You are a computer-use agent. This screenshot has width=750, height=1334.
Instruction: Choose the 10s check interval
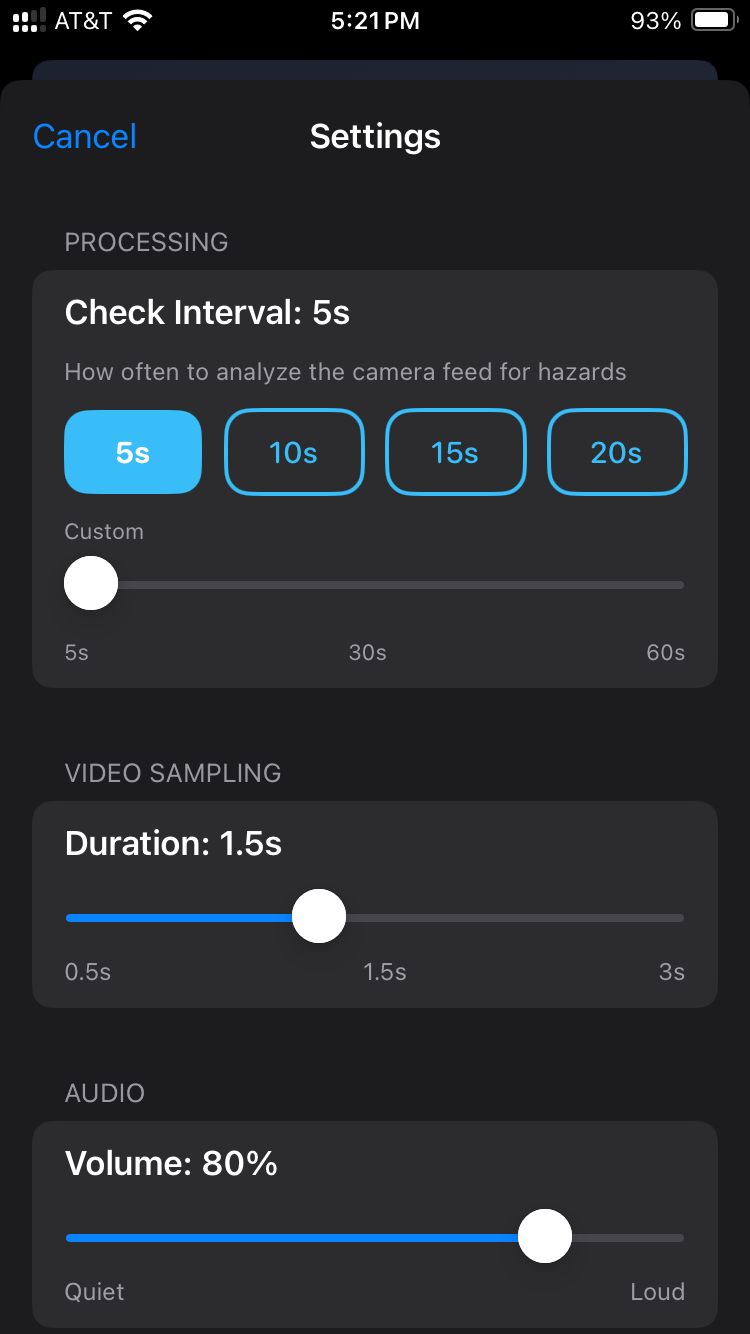(x=294, y=452)
